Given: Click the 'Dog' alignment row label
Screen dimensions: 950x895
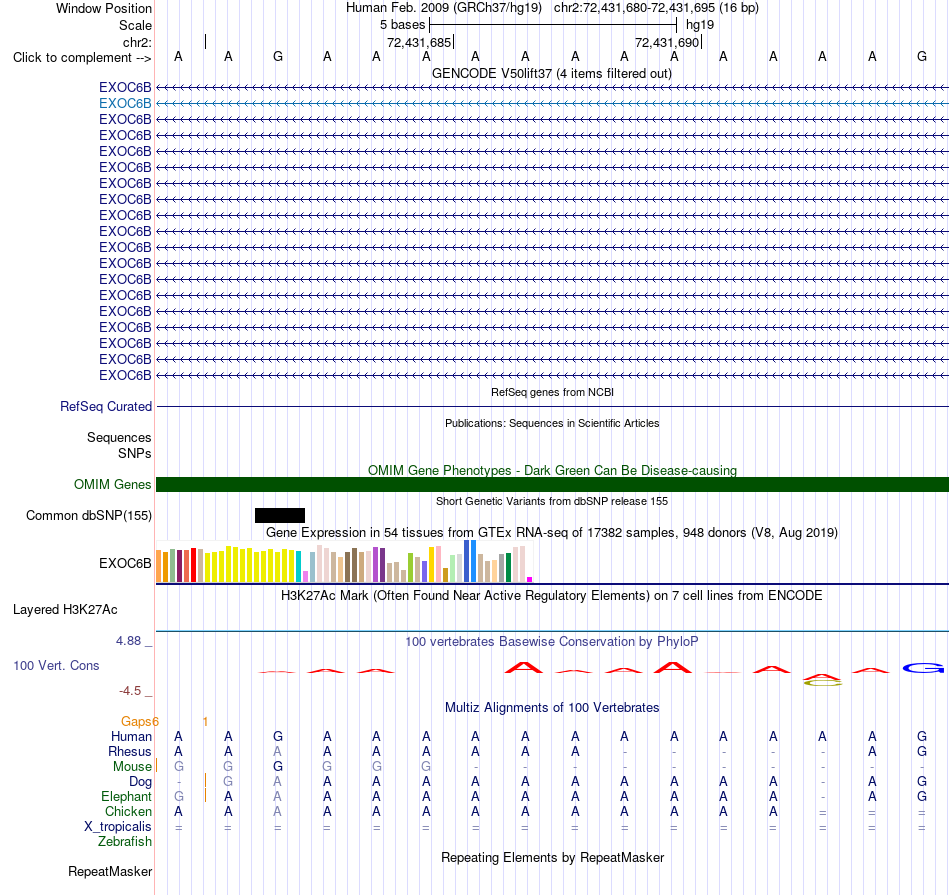Looking at the screenshot, I should point(140,782).
